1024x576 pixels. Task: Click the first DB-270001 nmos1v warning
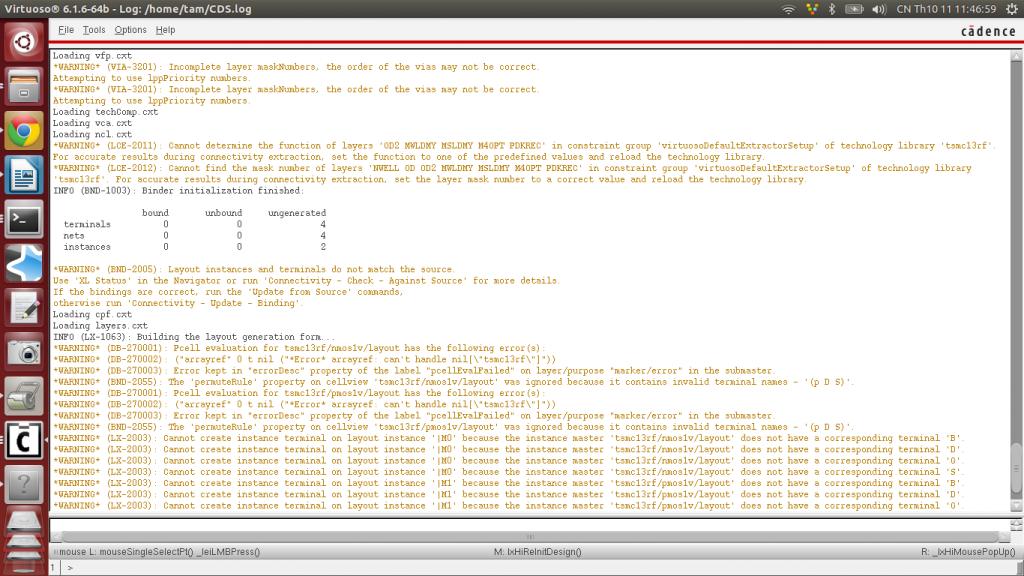pyautogui.click(x=298, y=348)
